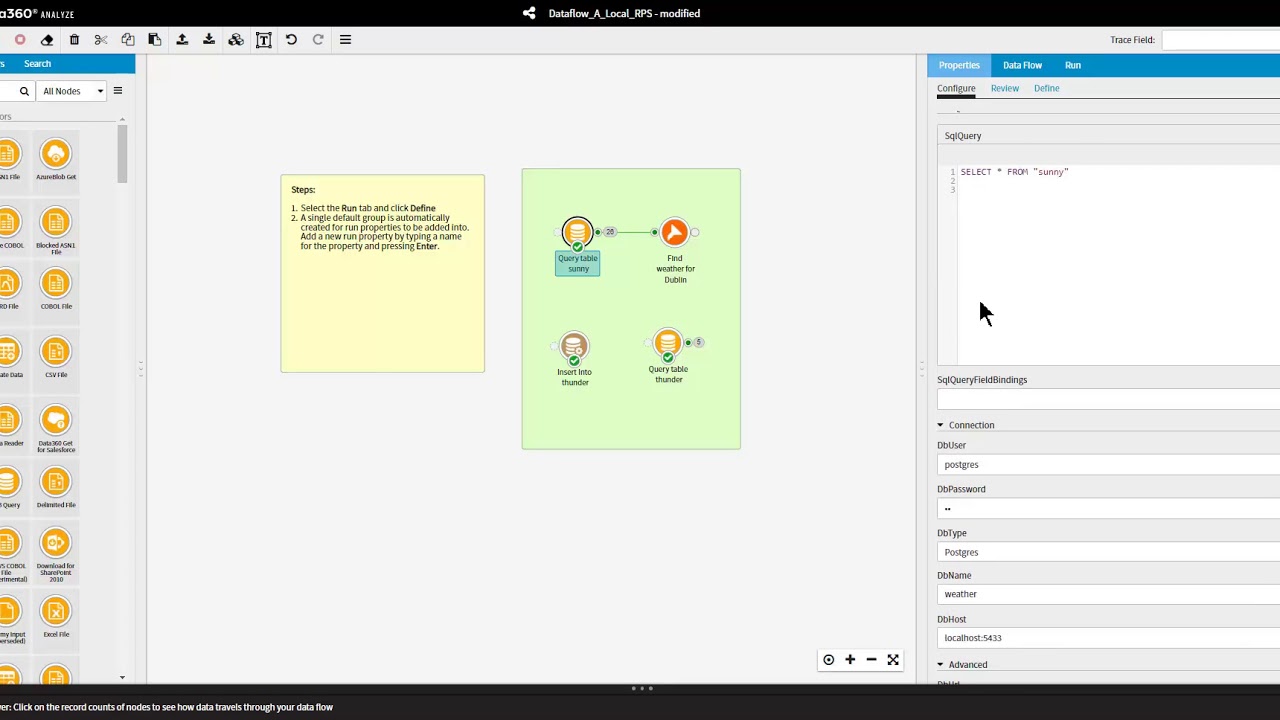Open the Search tab in node panel
Screen dimensions: 1280x720
pos(37,64)
